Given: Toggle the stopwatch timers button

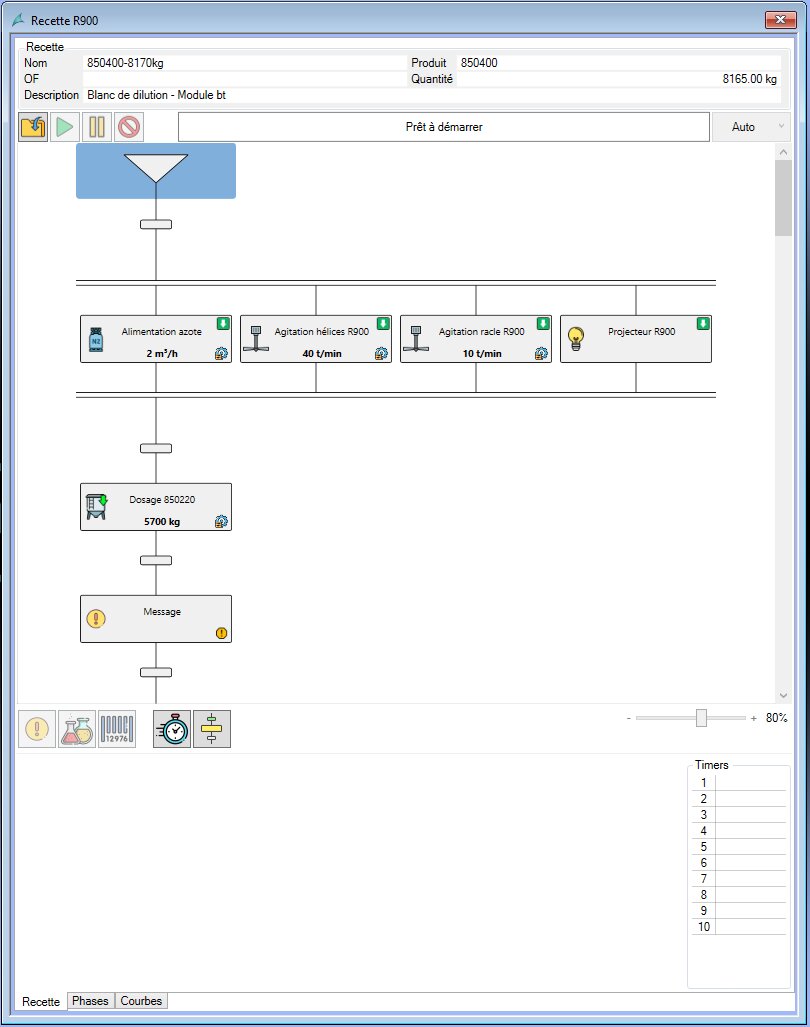Looking at the screenshot, I should [x=172, y=729].
